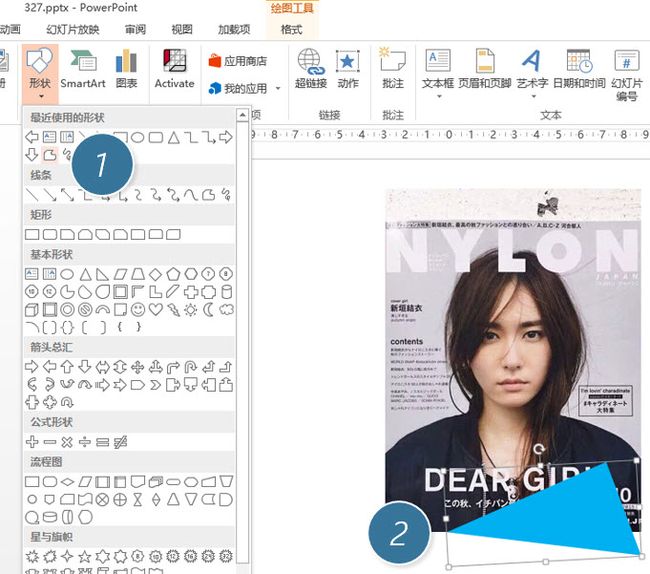Select the heart shape

point(155,310)
